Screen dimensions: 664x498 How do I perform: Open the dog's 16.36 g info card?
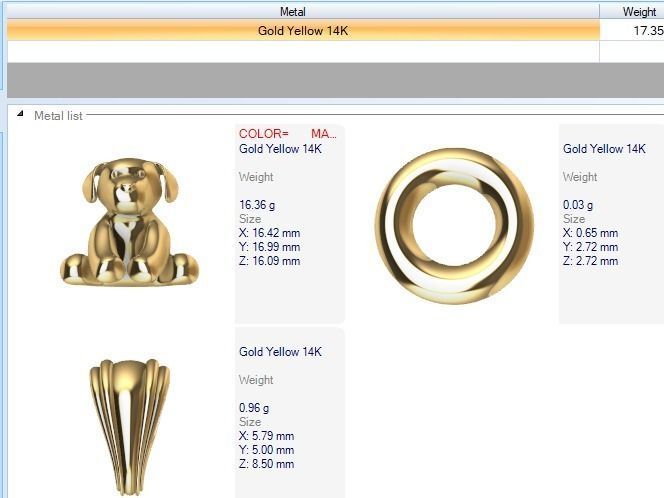(290, 224)
